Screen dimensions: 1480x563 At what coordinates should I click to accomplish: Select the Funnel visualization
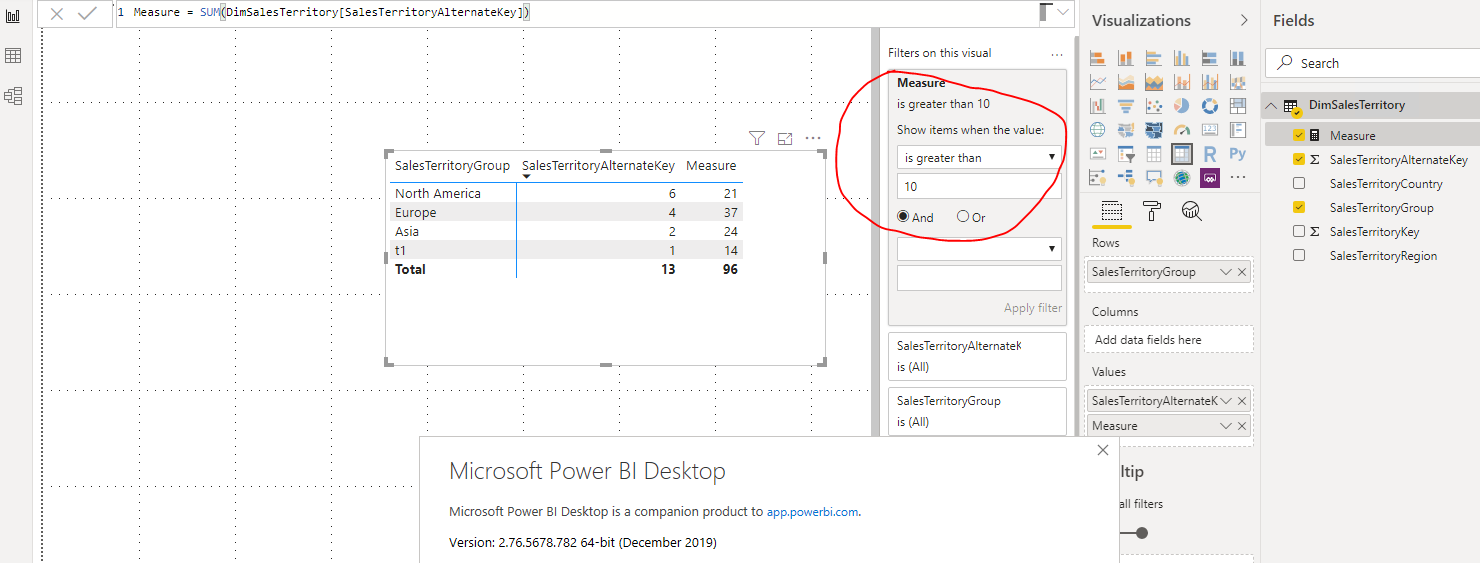coord(1126,106)
